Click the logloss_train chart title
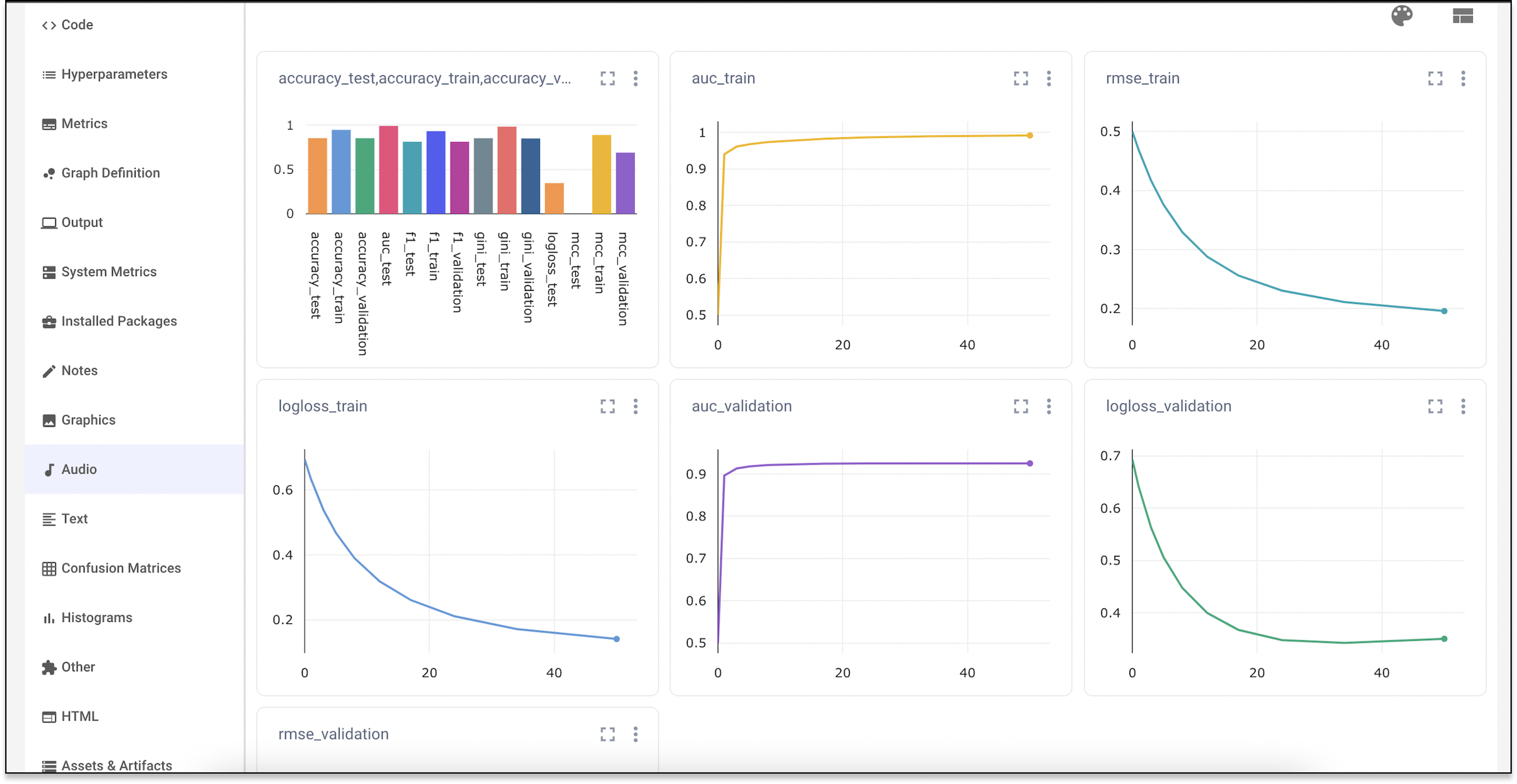This screenshot has width=1517, height=784. (323, 406)
